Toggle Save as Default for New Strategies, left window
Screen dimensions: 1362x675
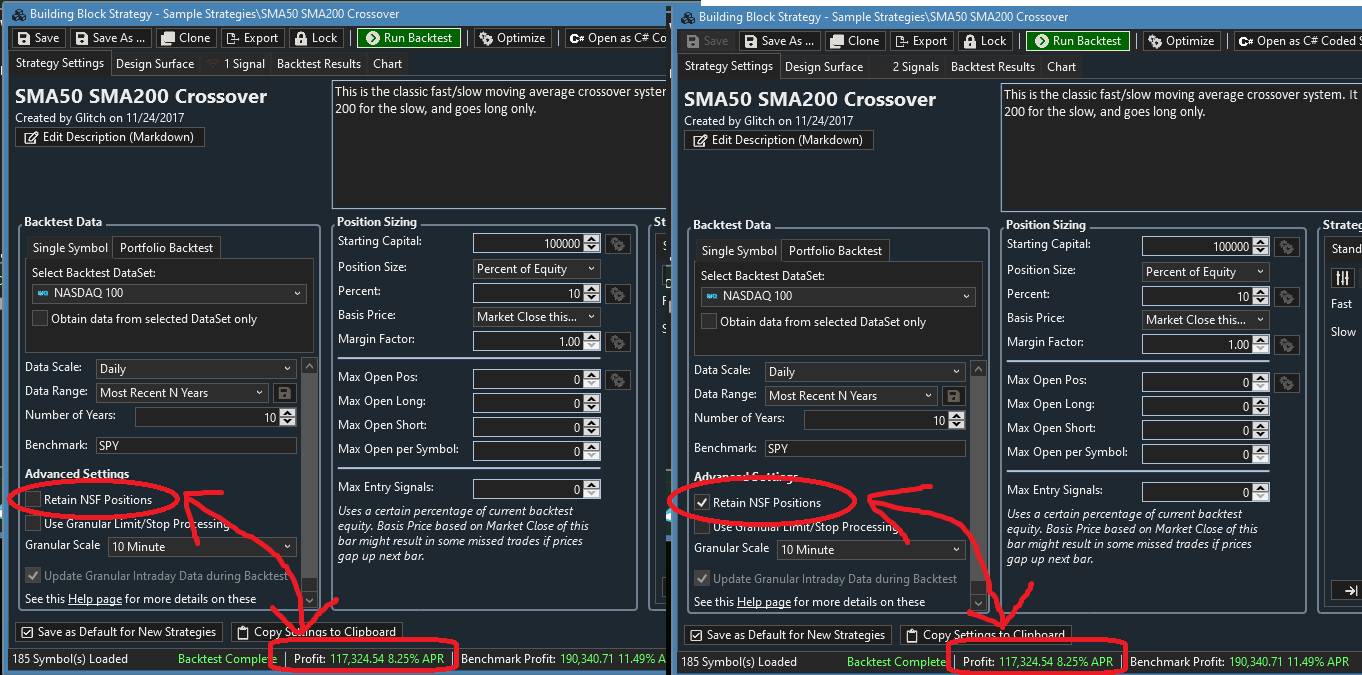27,632
